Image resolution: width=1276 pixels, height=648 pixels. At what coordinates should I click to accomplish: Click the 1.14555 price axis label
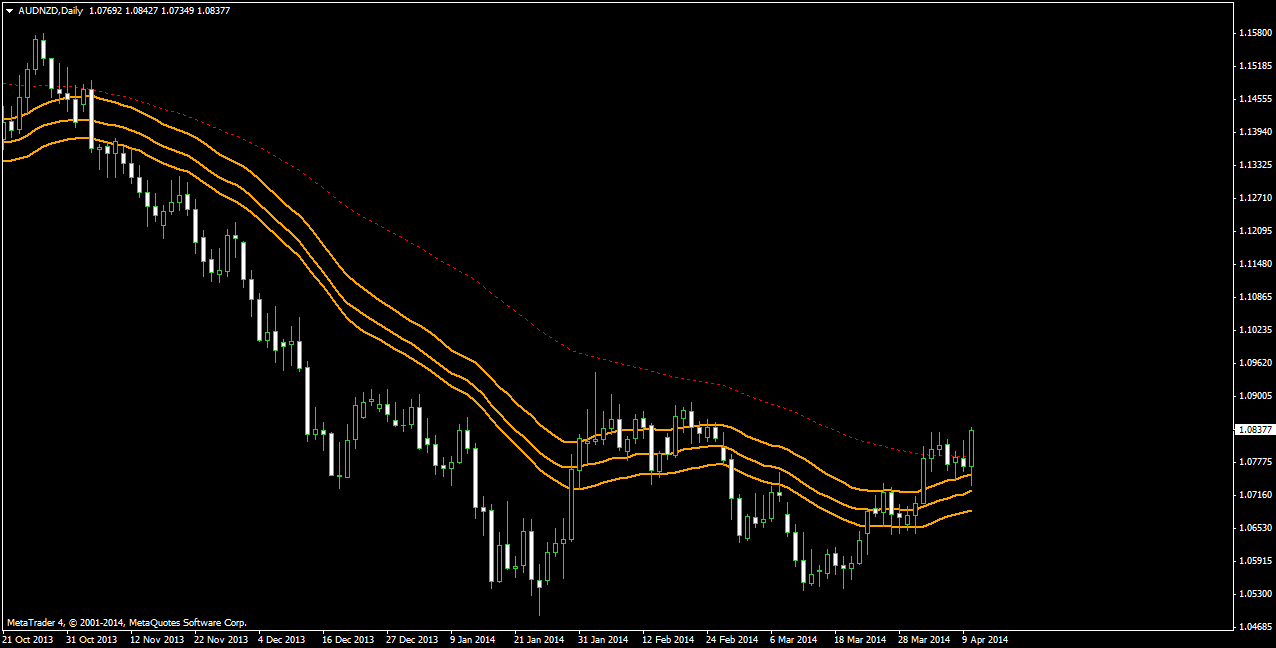[x=1254, y=99]
